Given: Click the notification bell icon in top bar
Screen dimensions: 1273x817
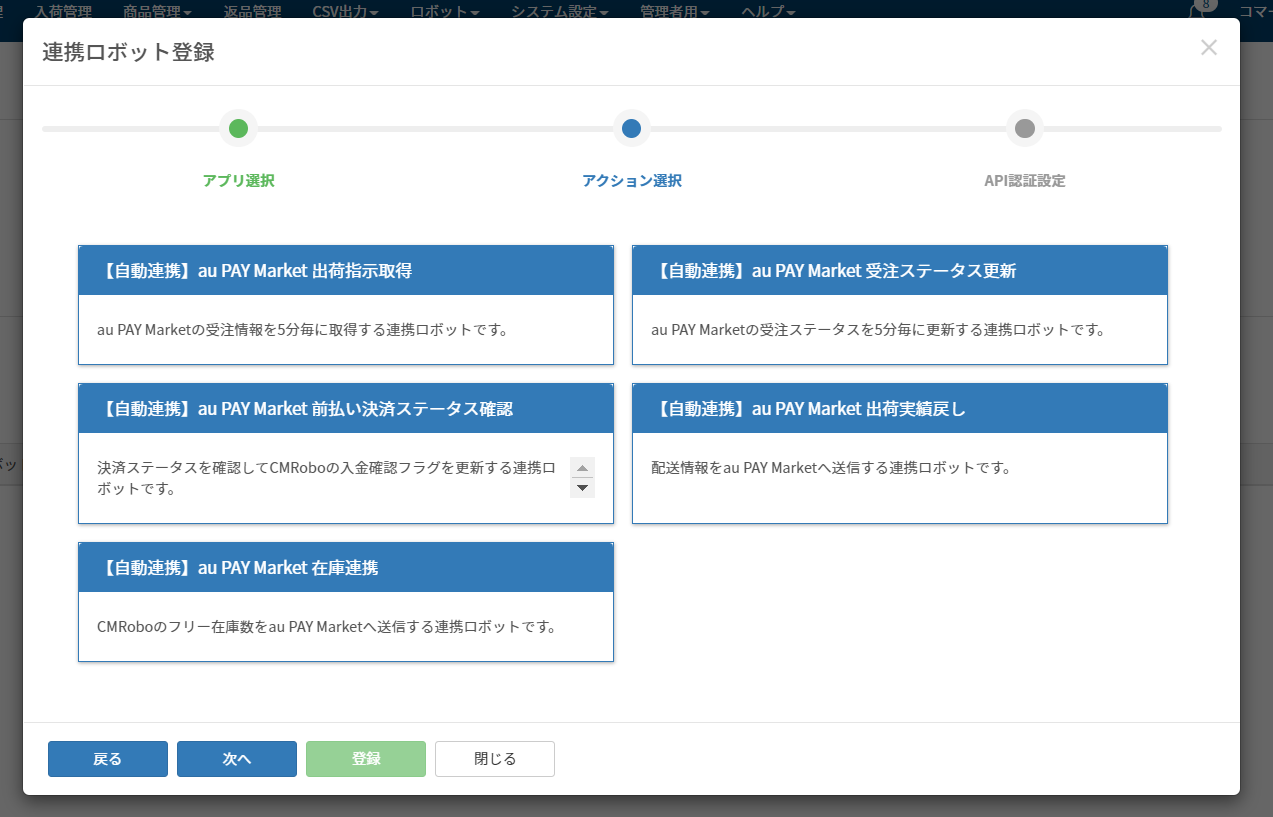Looking at the screenshot, I should tap(1195, 11).
